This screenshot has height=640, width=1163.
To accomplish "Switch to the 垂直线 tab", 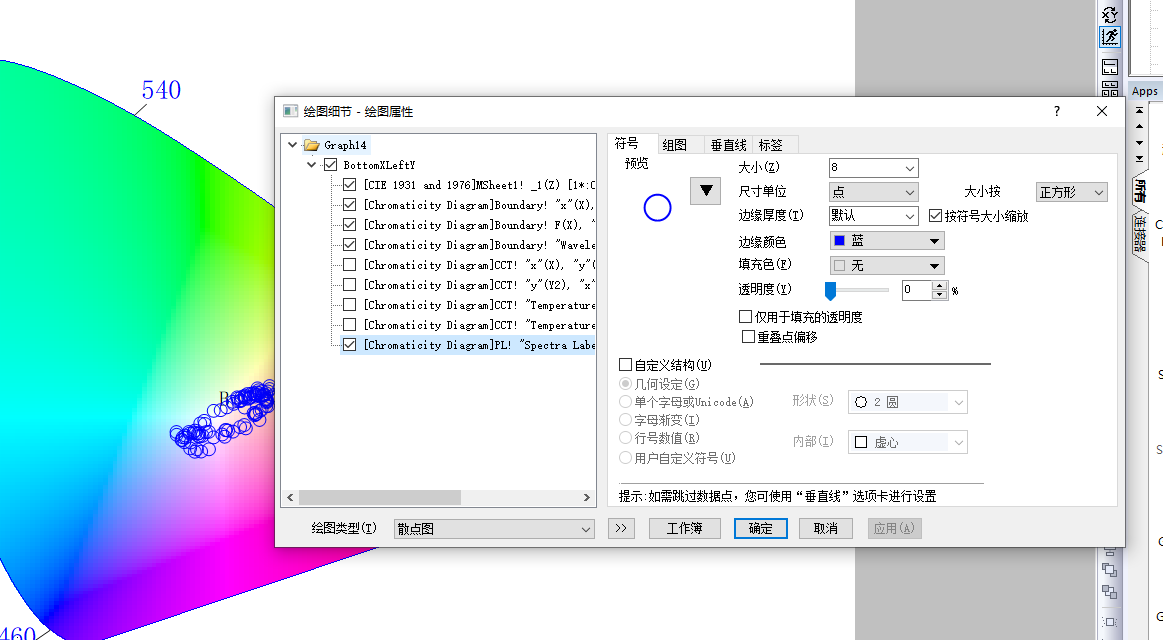I will click(729, 143).
